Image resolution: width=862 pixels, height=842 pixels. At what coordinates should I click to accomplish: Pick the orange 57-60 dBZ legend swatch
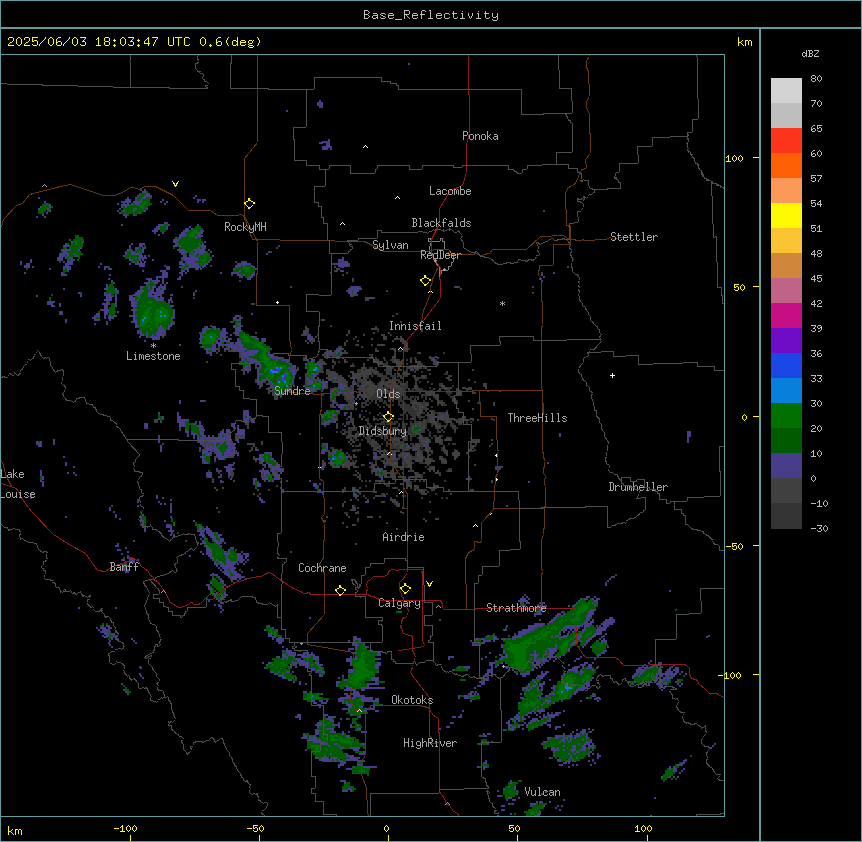(786, 165)
